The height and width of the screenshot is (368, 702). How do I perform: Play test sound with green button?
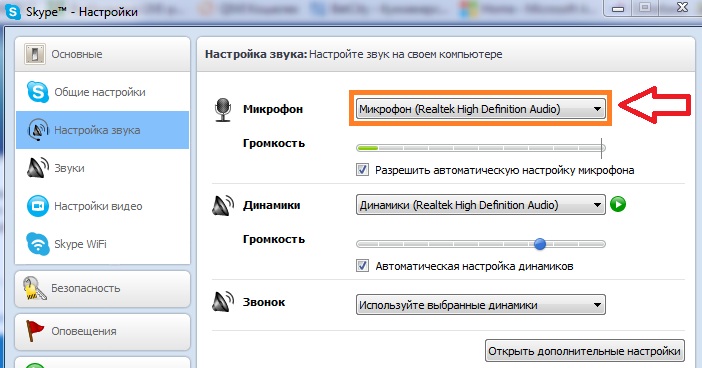point(618,205)
